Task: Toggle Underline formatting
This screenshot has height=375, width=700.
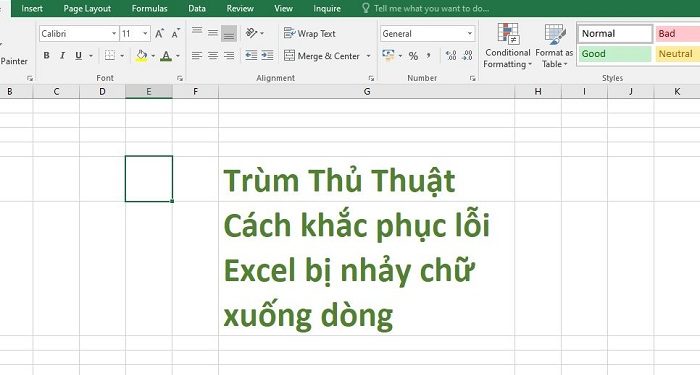Action: click(79, 56)
